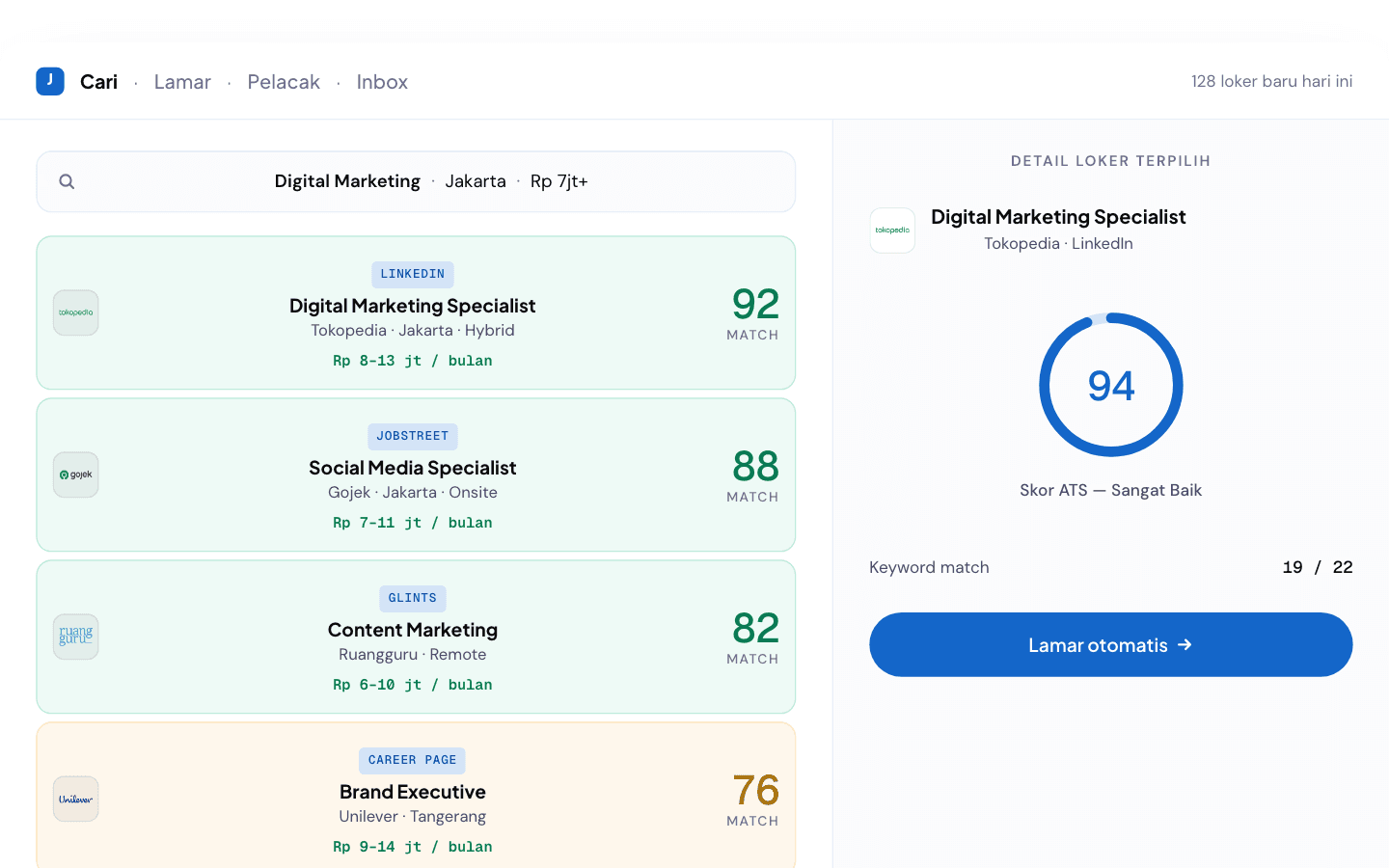Click the LINKEDIN source badge
The width and height of the screenshot is (1389, 868).
click(413, 274)
